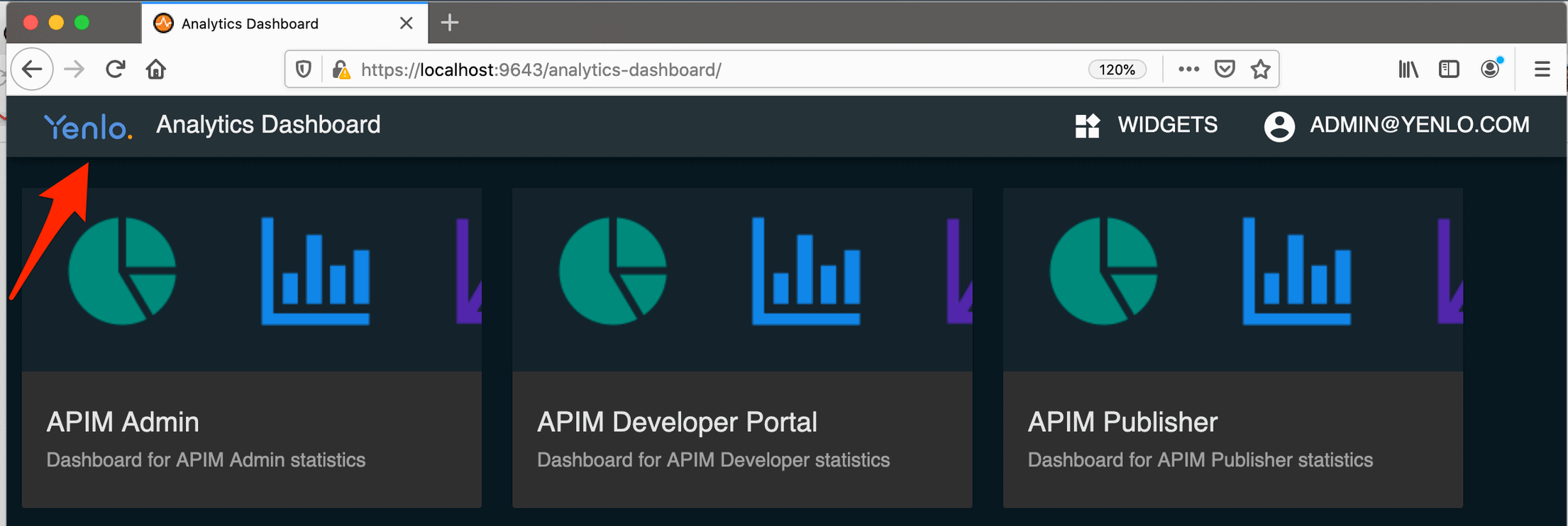This screenshot has height=526, width=1568.
Task: Click the green fullscreen window button
Action: point(82,23)
